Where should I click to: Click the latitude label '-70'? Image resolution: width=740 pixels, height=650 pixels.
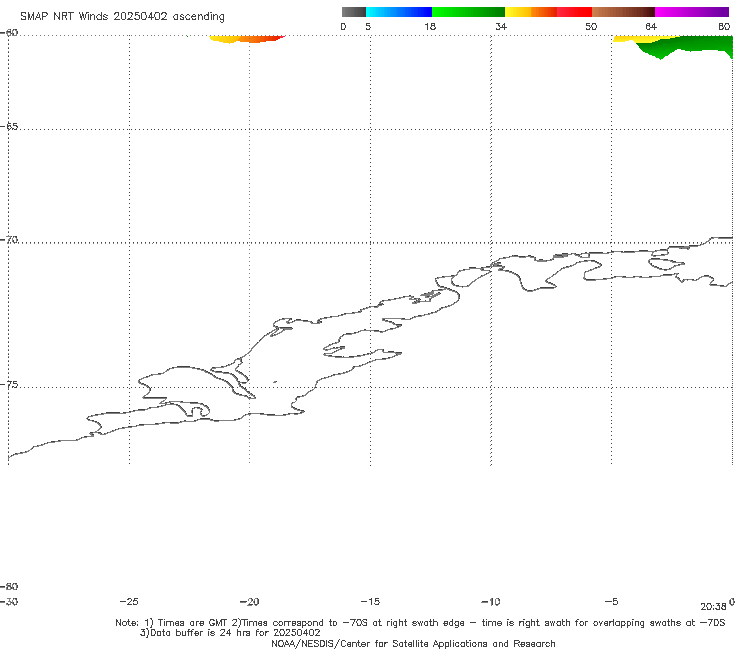click(9, 240)
